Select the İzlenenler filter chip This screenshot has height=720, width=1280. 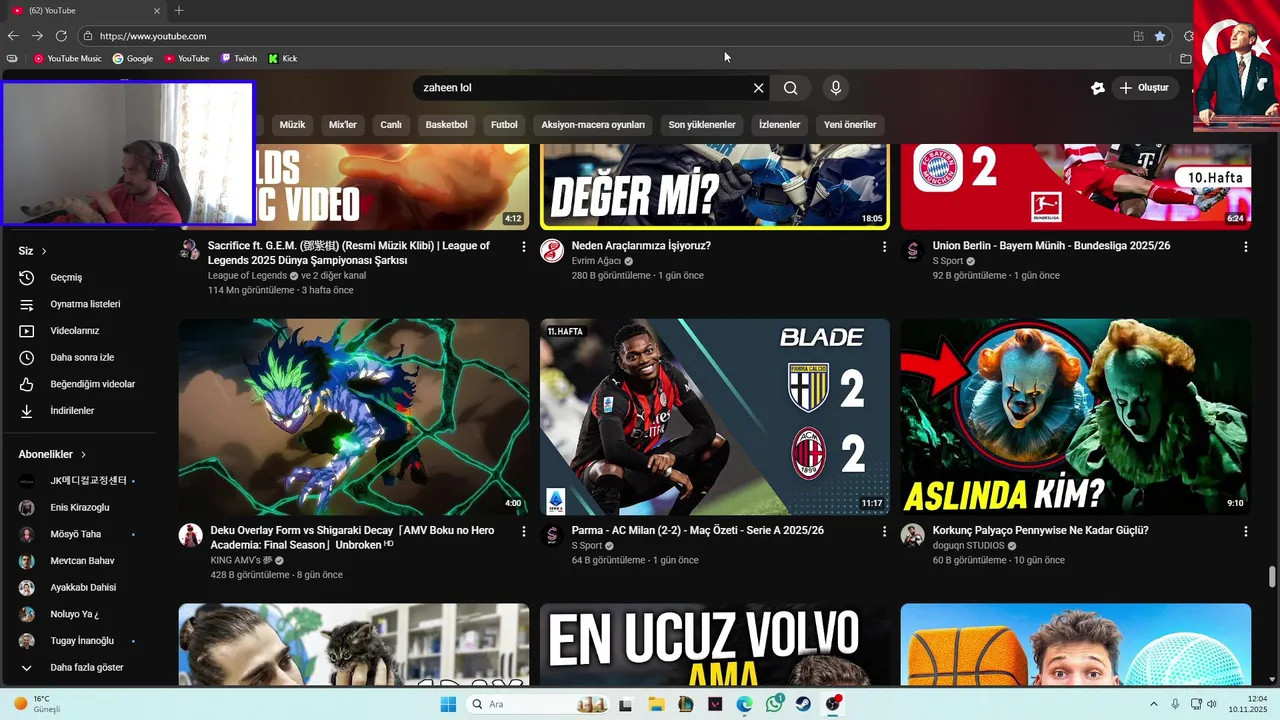780,125
